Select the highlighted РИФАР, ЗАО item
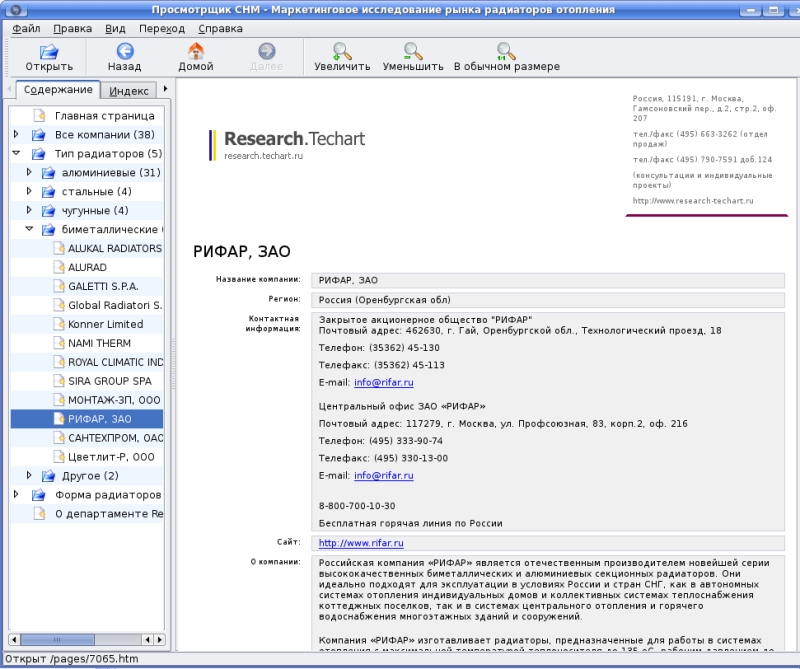This screenshot has height=669, width=800. tap(87, 419)
